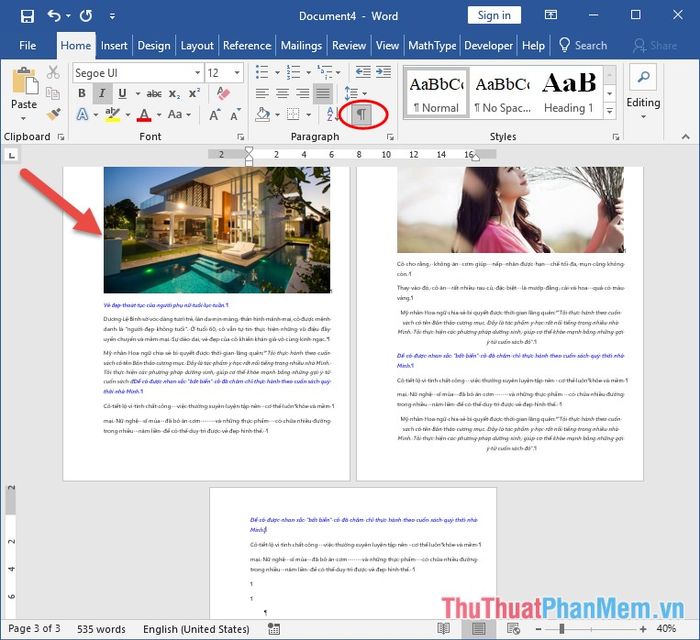Apply the No Spacing style
This screenshot has width=700, height=640.
(502, 93)
